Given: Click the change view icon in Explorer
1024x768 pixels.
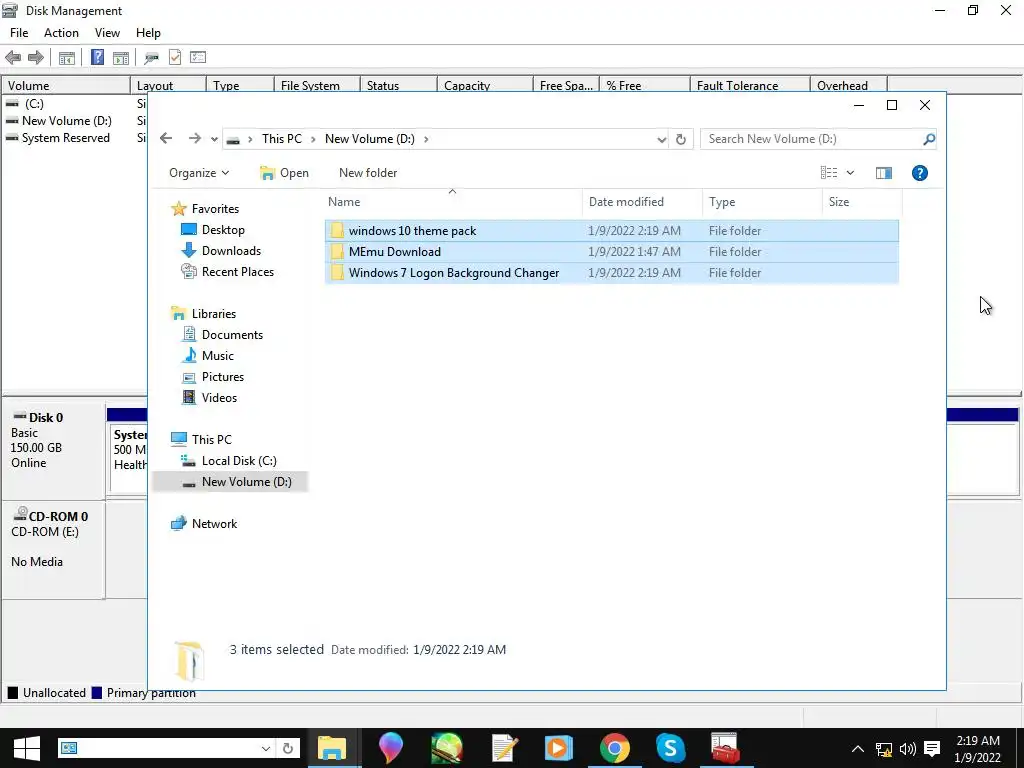Looking at the screenshot, I should (829, 172).
